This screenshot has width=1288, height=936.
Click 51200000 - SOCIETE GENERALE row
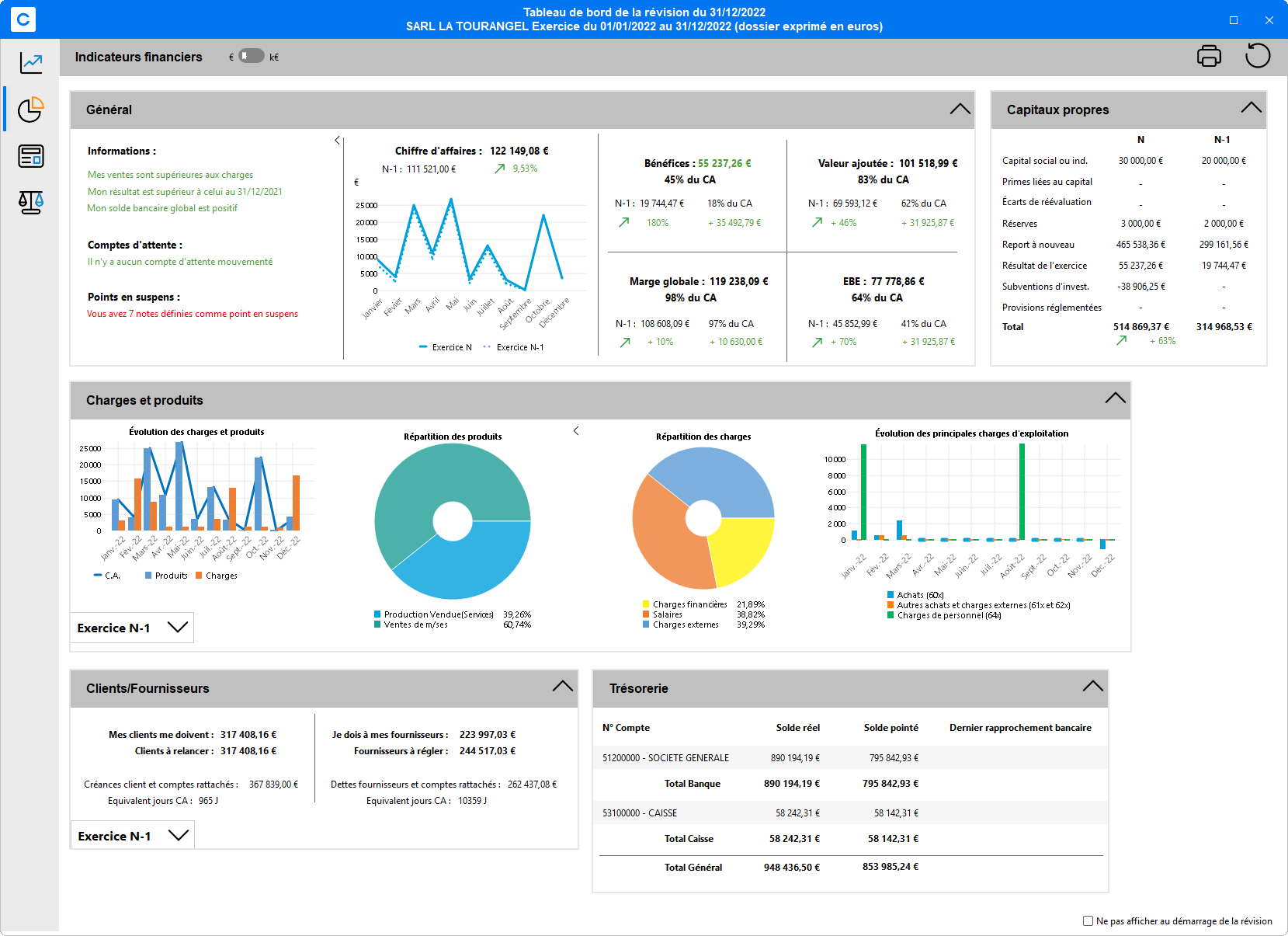pos(850,757)
